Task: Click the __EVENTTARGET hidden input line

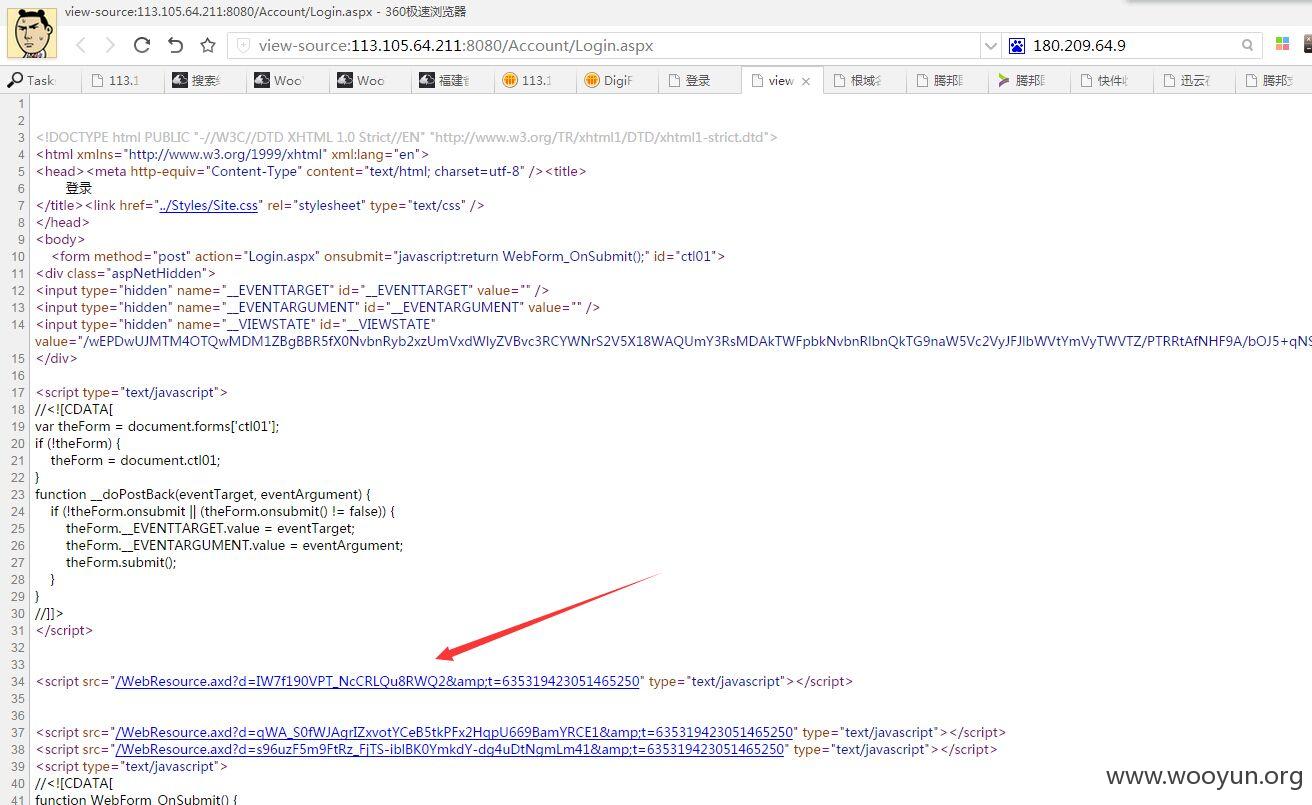Action: click(x=292, y=290)
